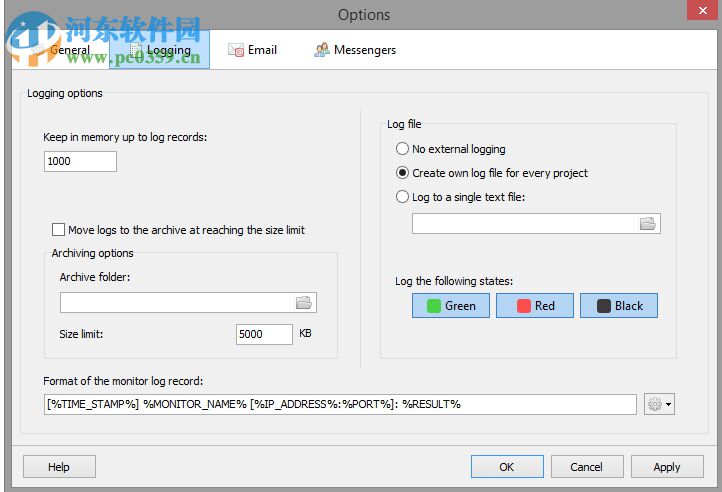This screenshot has width=722, height=492.
Task: Click the Archive folder path field
Action: [x=188, y=303]
